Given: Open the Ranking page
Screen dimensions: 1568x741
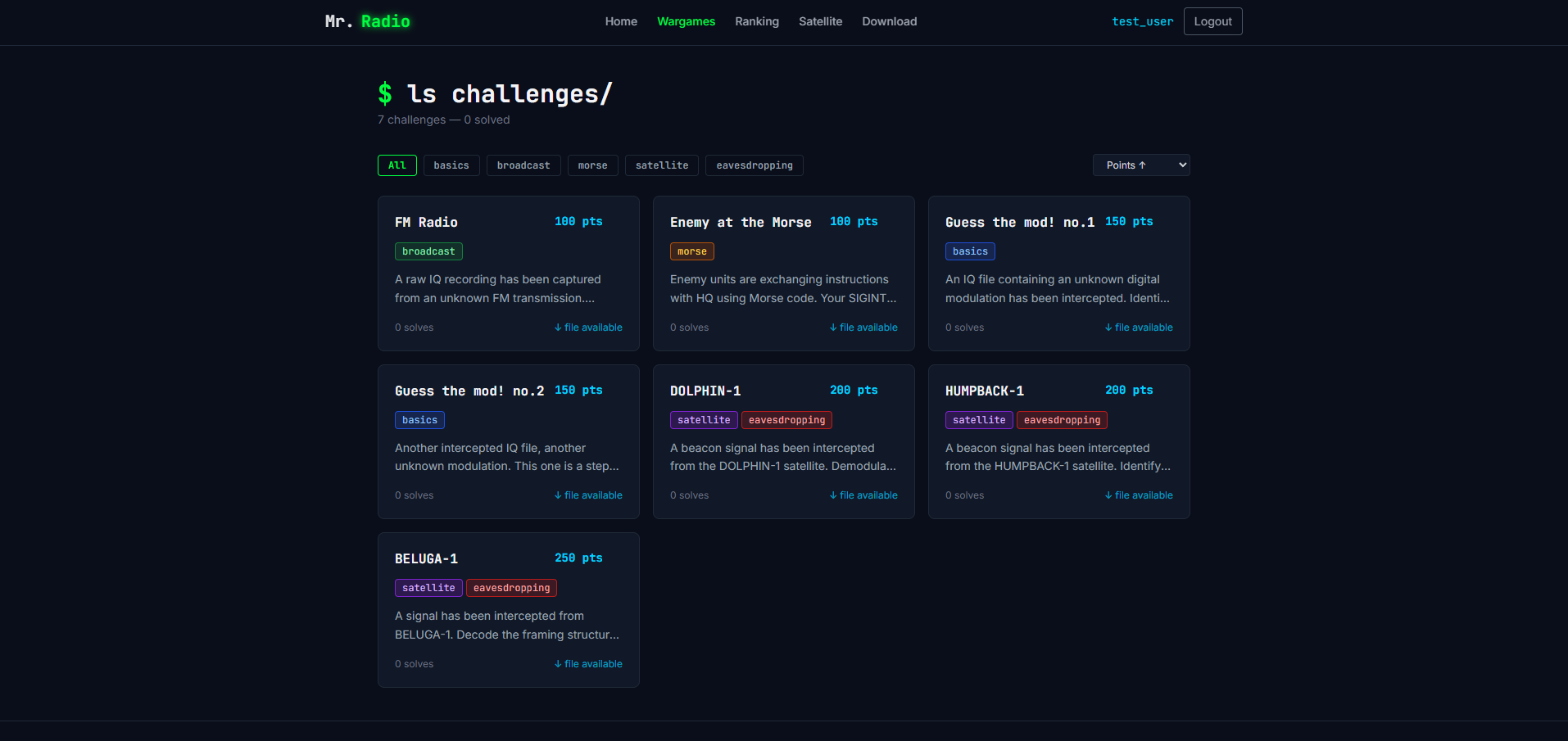Looking at the screenshot, I should pos(757,21).
